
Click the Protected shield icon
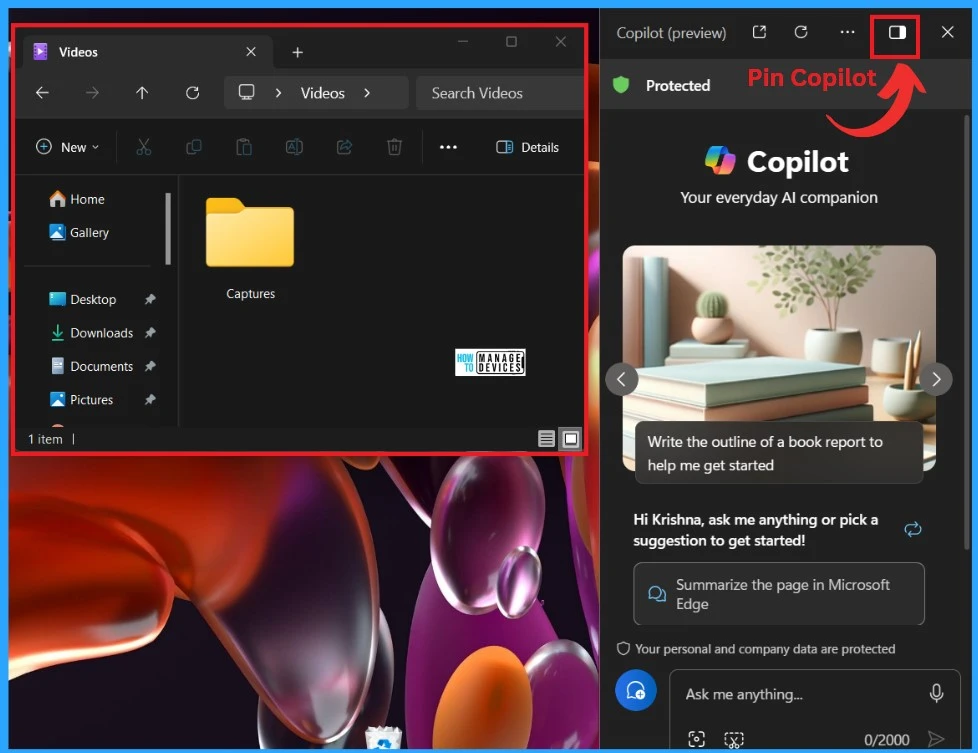(621, 85)
